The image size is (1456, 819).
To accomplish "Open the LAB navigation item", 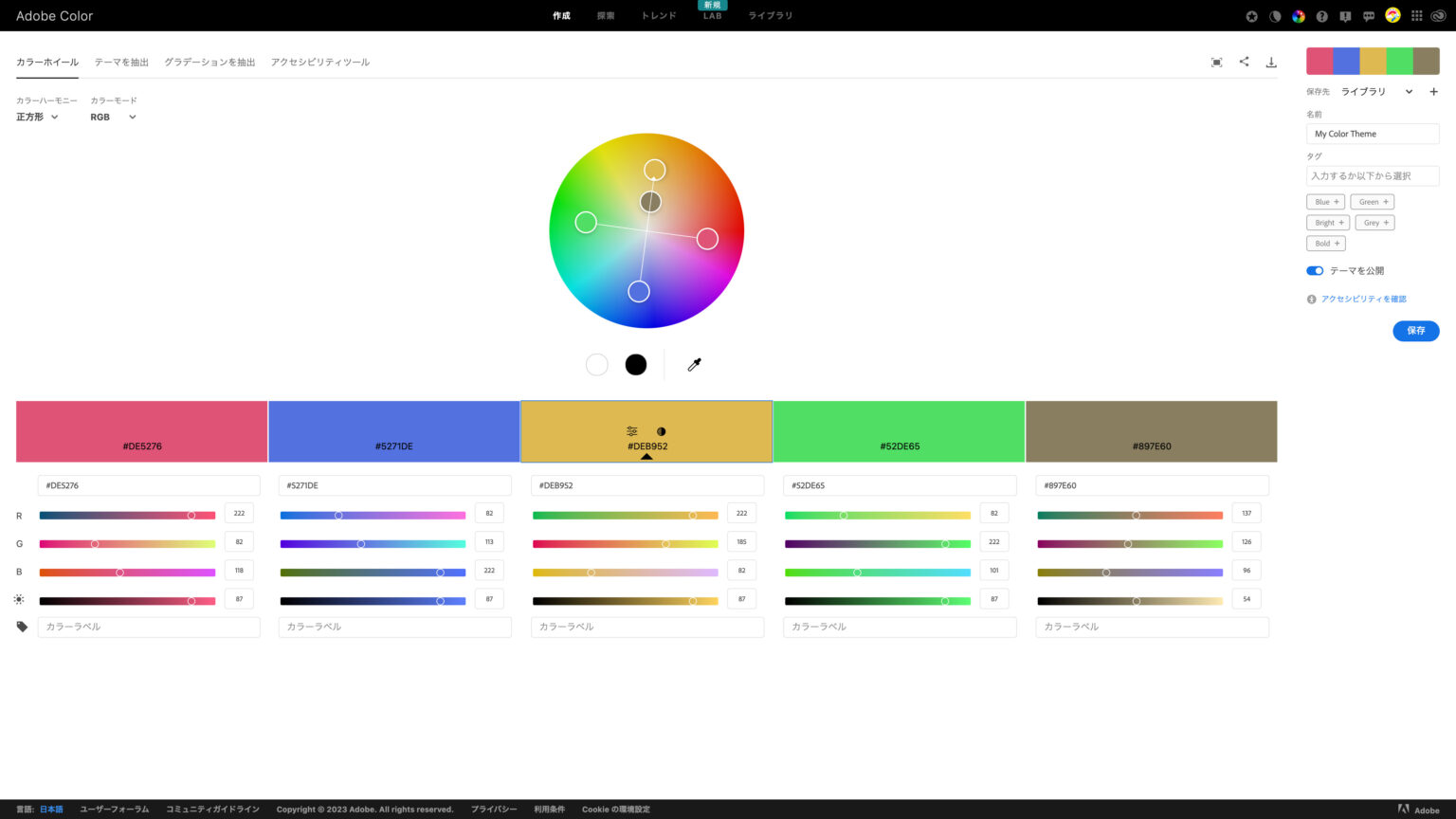I will click(712, 16).
